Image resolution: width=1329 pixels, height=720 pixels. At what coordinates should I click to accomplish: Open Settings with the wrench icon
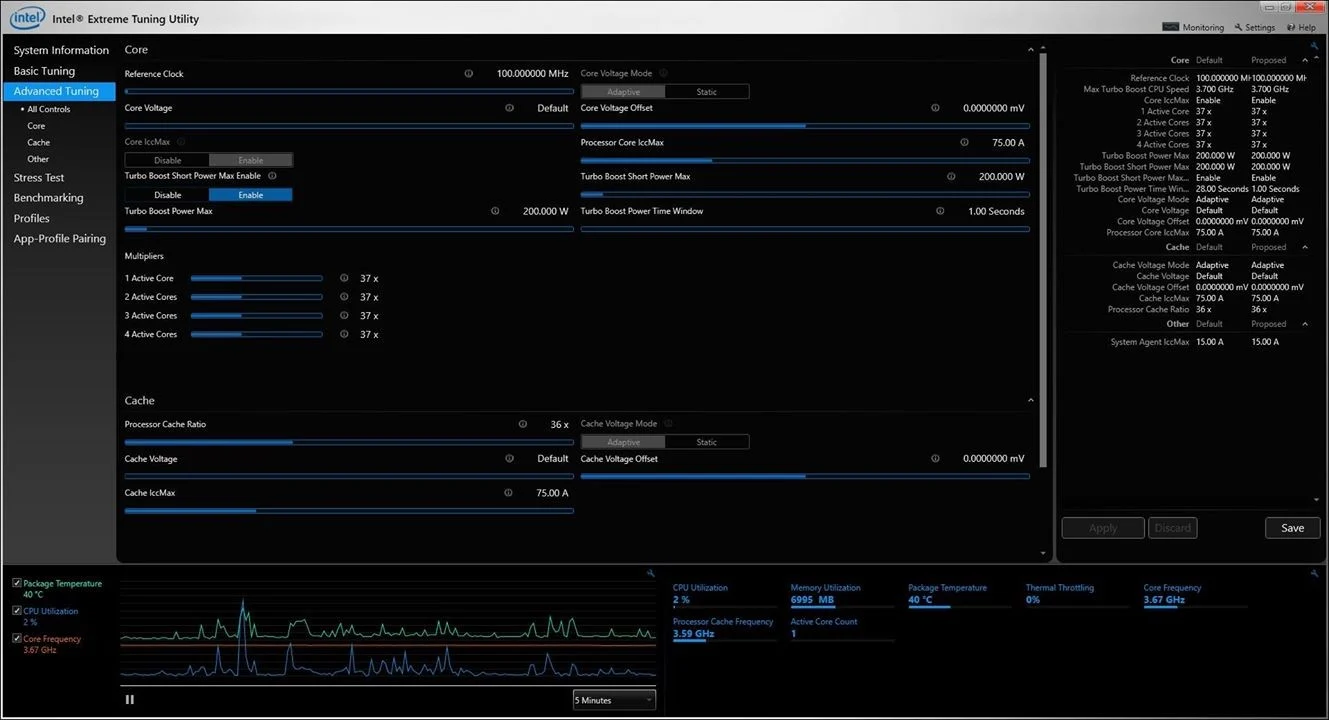pos(1254,27)
